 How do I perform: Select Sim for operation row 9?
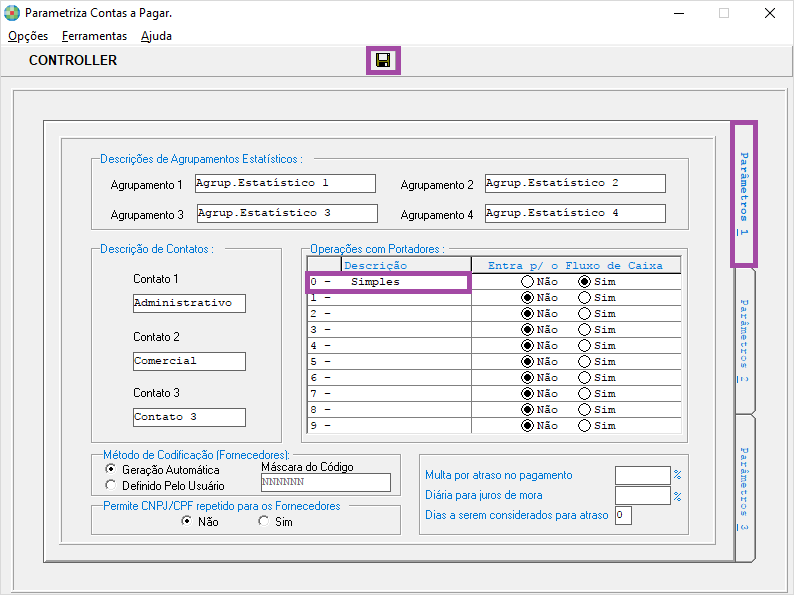584,425
